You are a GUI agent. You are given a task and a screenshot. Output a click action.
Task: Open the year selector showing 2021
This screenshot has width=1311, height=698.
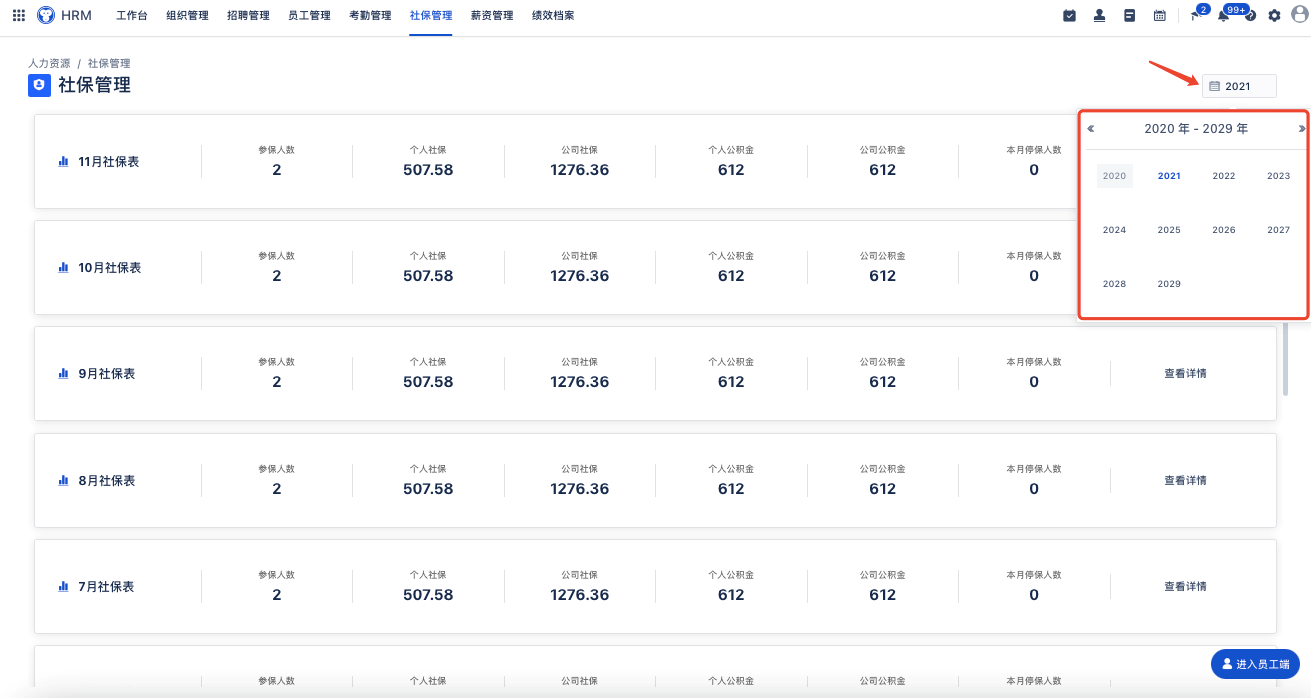tap(1239, 86)
